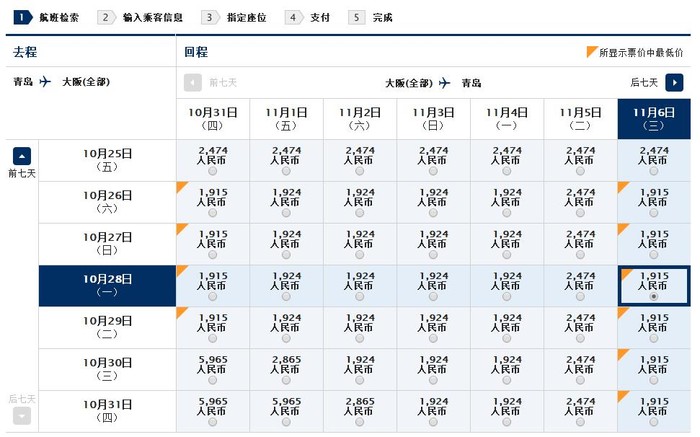
Task: Click the orange lowest-fare triangle in the legend
Action: 591,52
